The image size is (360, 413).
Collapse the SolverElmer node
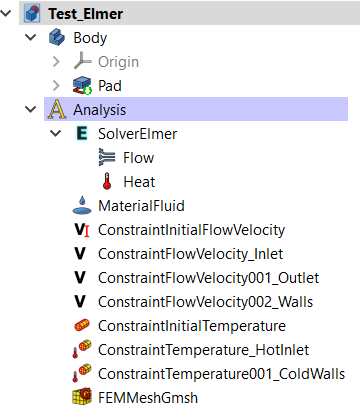[x=55, y=134]
